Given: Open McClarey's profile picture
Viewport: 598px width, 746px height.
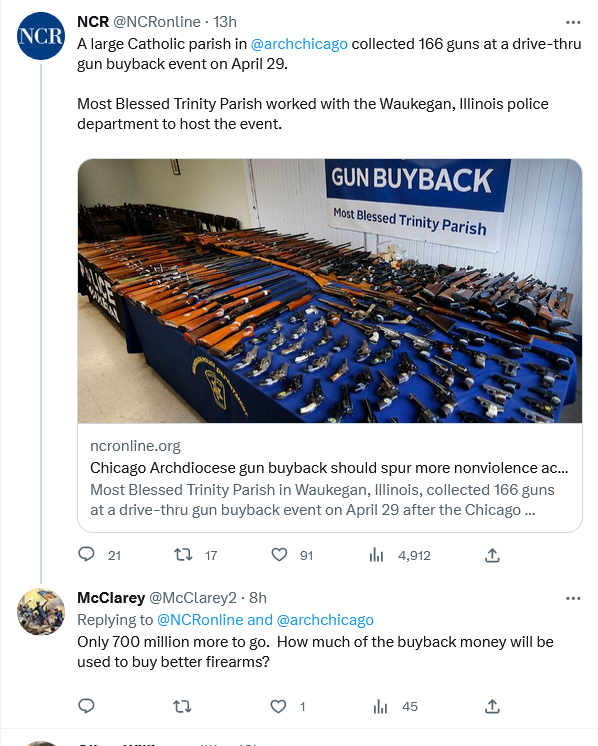Looking at the screenshot, I should (x=41, y=612).
